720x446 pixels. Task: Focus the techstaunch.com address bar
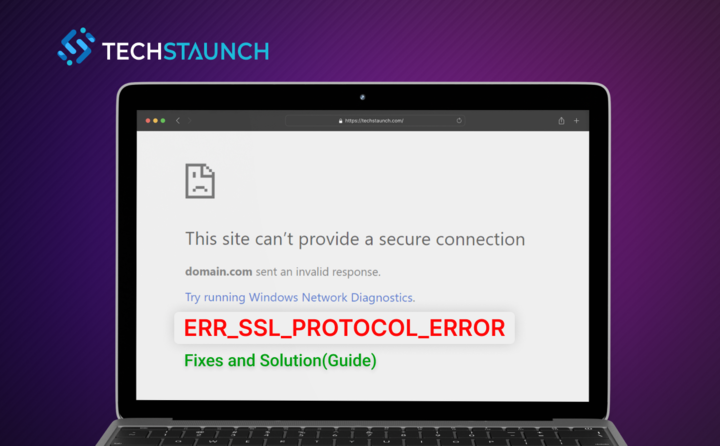[375, 120]
